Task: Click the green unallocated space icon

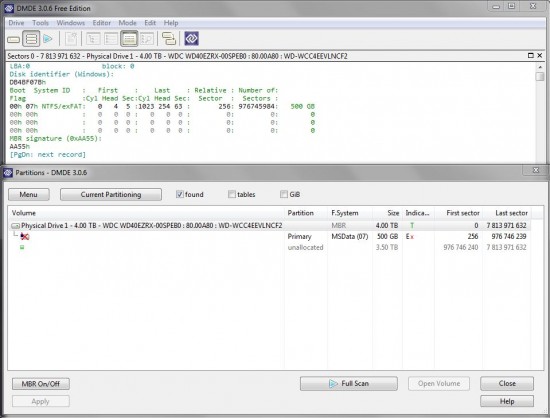Action: click(x=22, y=247)
